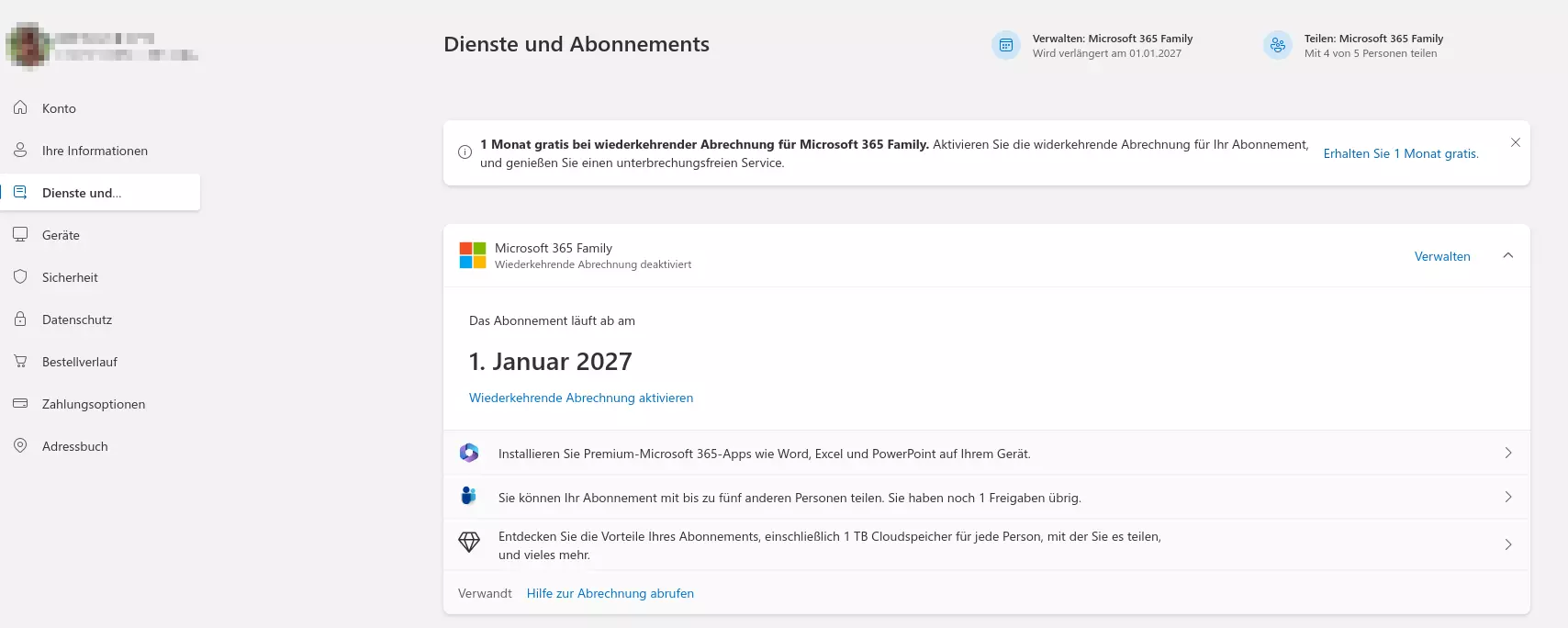Open Verwalten: Microsoft 365 Family shortcut
This screenshot has width=1568, height=628.
click(x=1092, y=45)
